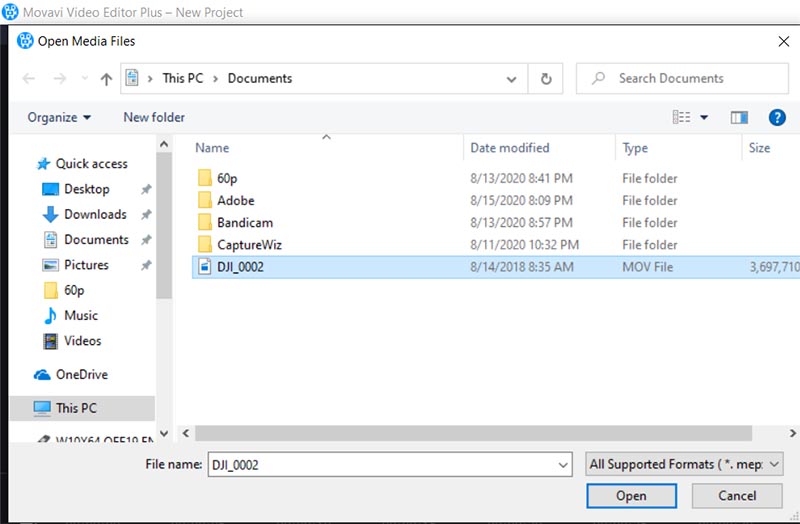The height and width of the screenshot is (524, 800).
Task: Select Quick access in navigation pane
Action: coord(82,164)
